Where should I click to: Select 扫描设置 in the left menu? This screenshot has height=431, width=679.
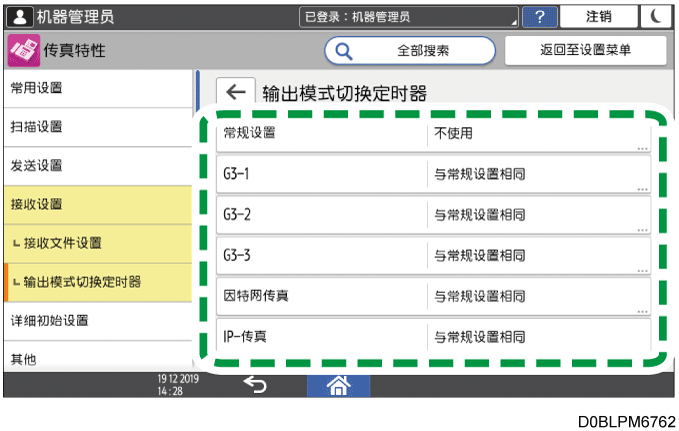coord(96,127)
